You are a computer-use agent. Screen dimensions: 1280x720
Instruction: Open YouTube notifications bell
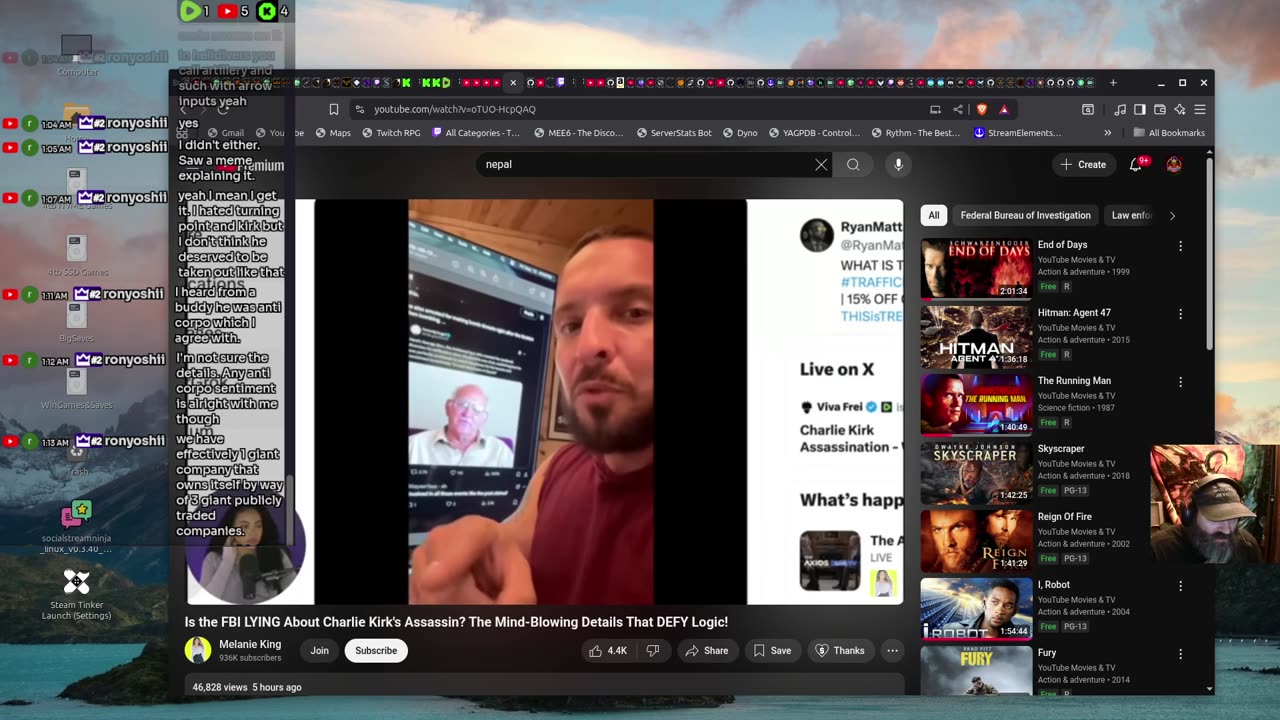1136,165
